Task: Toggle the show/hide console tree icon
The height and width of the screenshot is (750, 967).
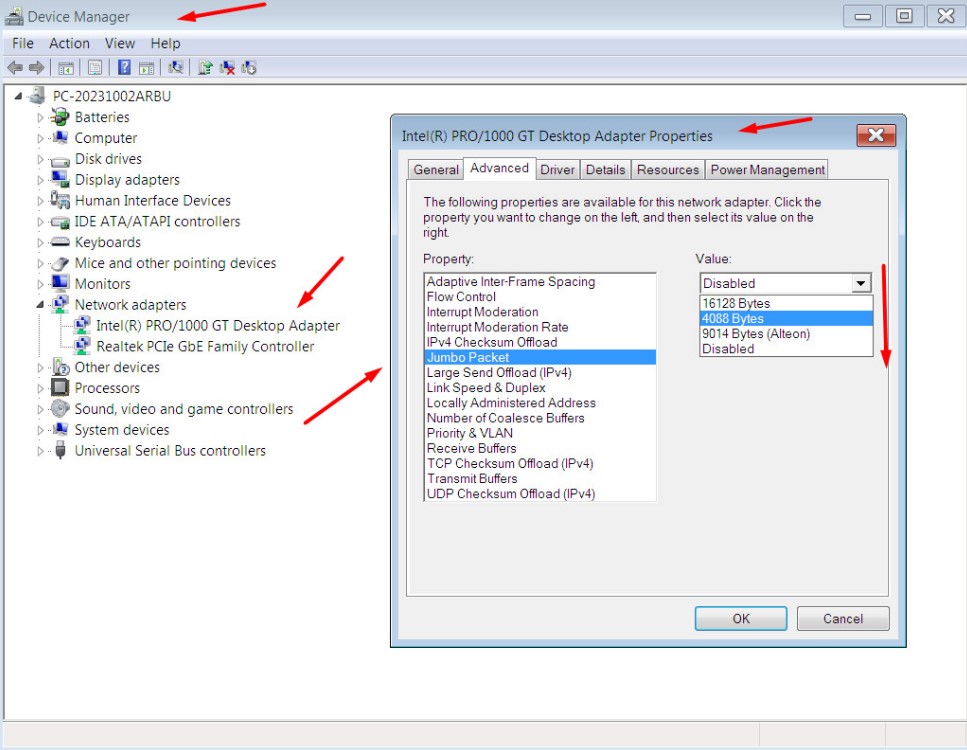Action: click(65, 68)
